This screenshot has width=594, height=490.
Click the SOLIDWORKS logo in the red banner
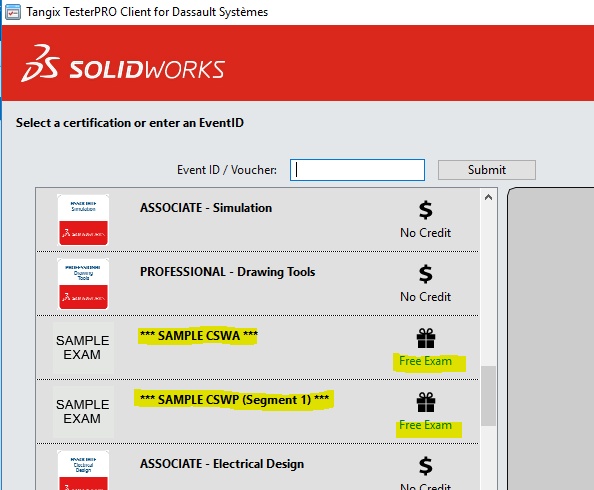(123, 63)
